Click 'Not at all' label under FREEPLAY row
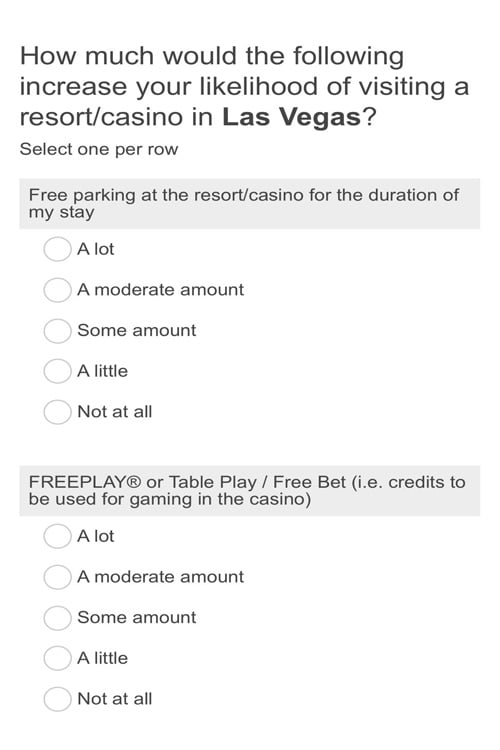The width and height of the screenshot is (500, 750). 115,699
